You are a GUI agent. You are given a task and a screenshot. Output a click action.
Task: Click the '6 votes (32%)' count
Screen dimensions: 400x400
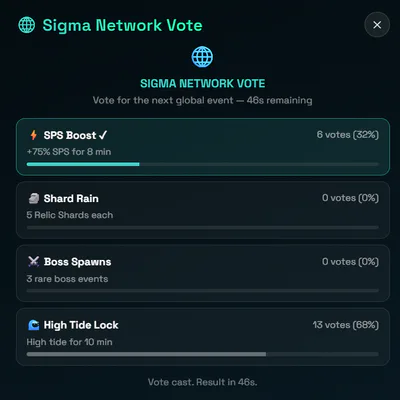tap(348, 135)
